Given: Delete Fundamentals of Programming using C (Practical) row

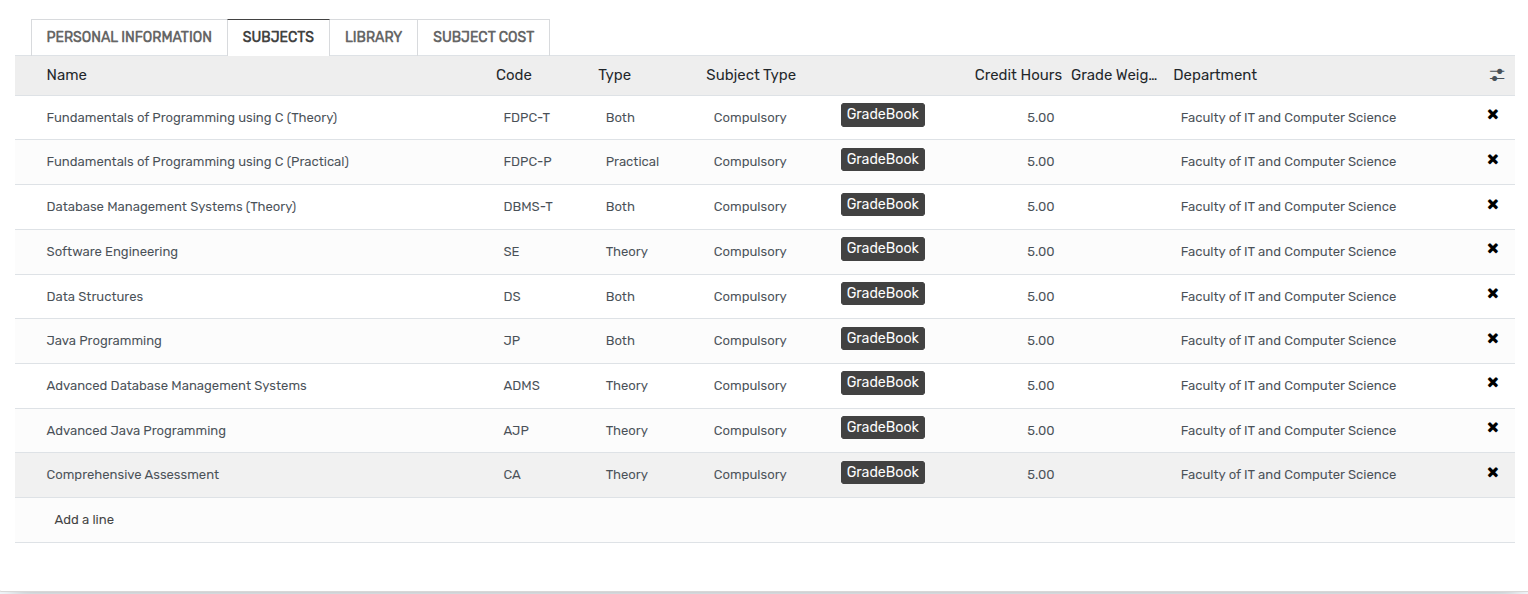Looking at the screenshot, I should pos(1492,160).
